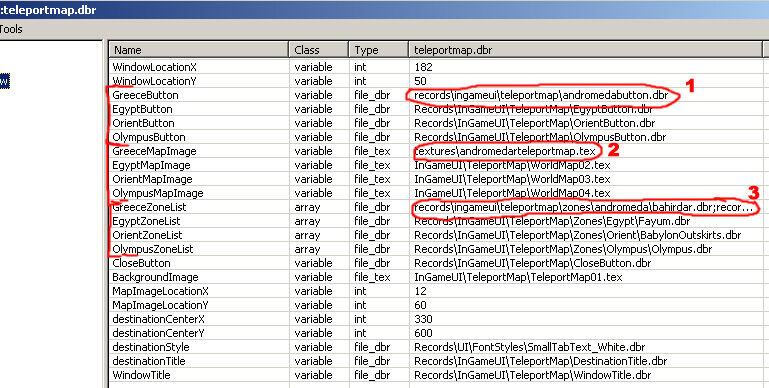Edit the destinationCenterY value 600

point(423,334)
